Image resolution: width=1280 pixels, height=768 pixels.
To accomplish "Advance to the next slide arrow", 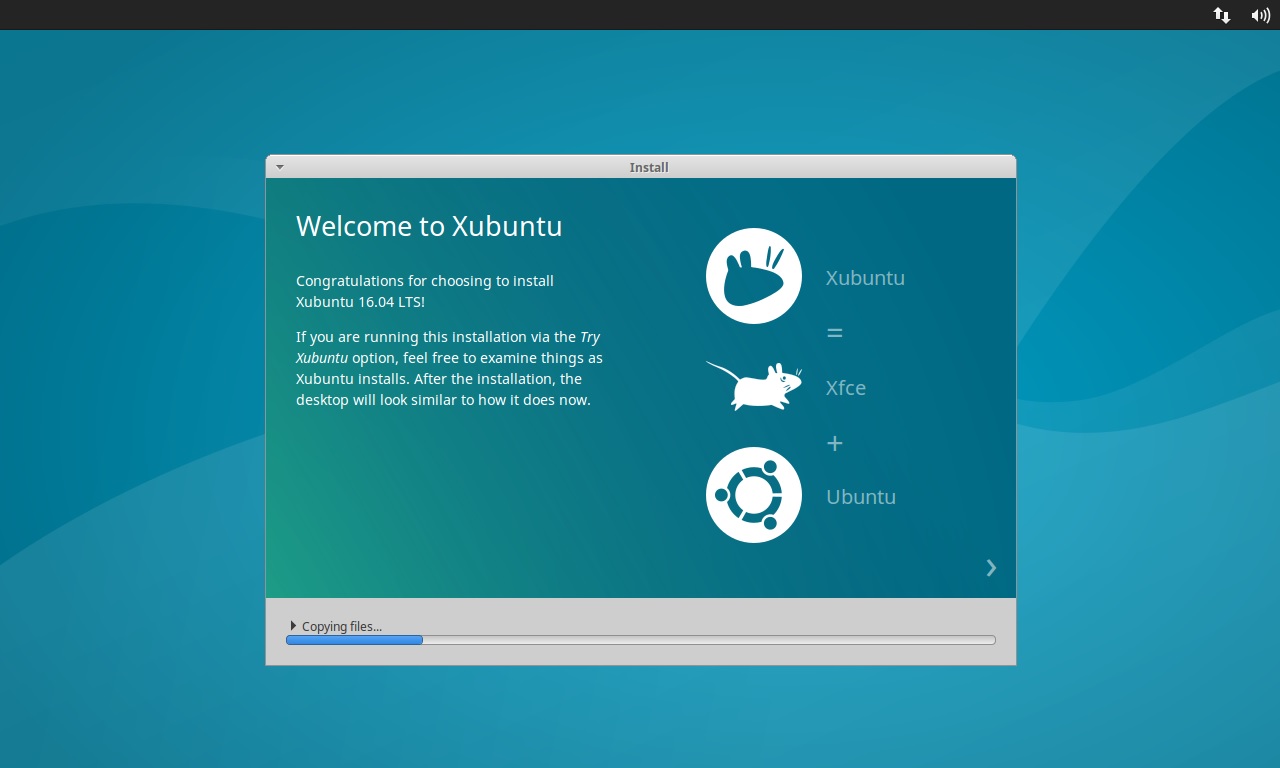I will 991,568.
